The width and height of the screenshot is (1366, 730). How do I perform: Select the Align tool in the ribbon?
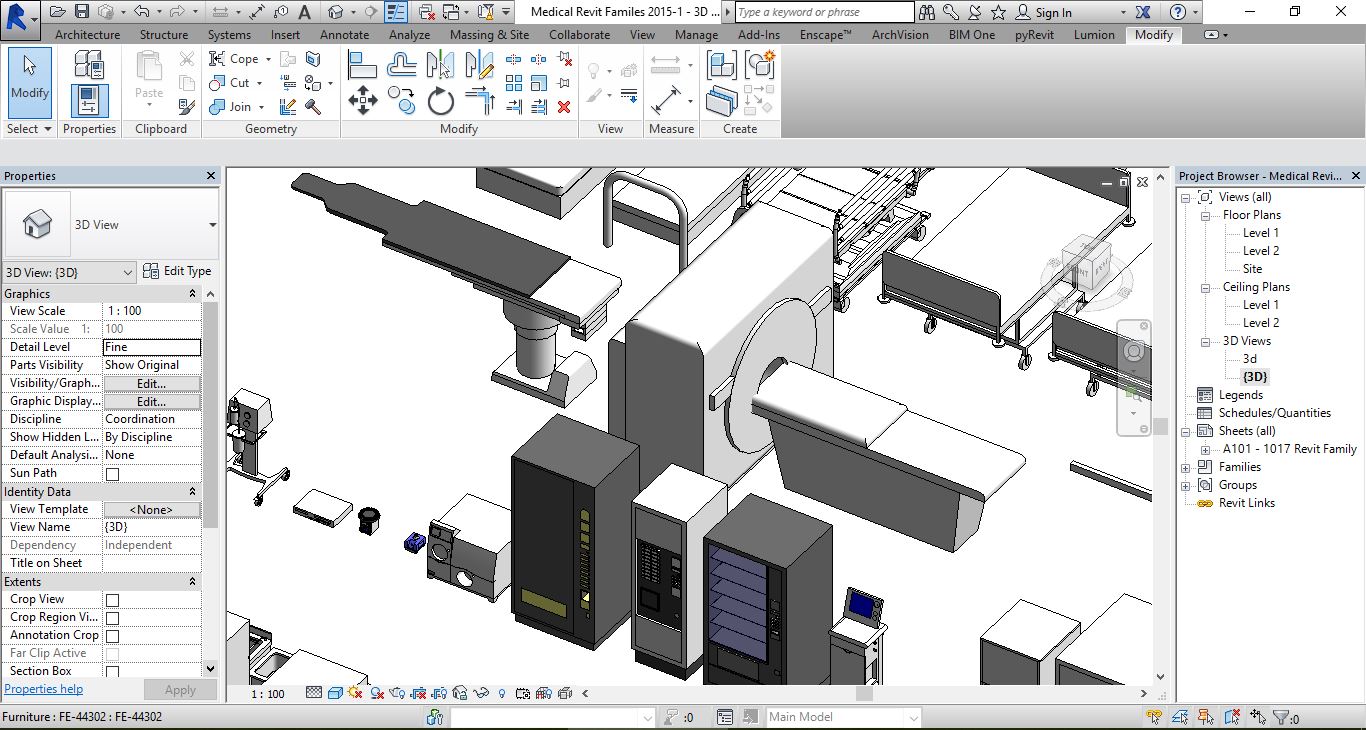click(362, 65)
